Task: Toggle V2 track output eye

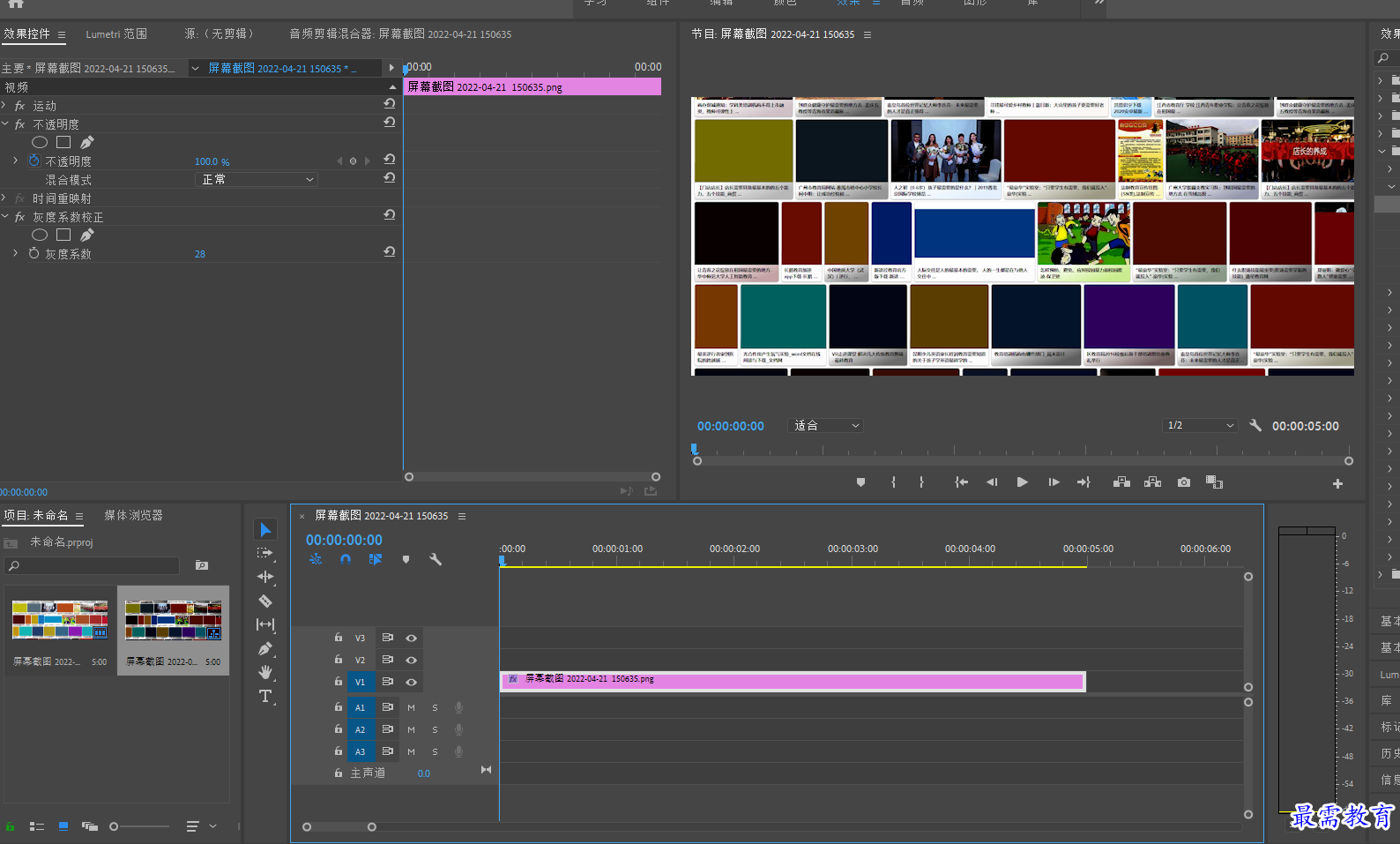Action: (x=411, y=660)
